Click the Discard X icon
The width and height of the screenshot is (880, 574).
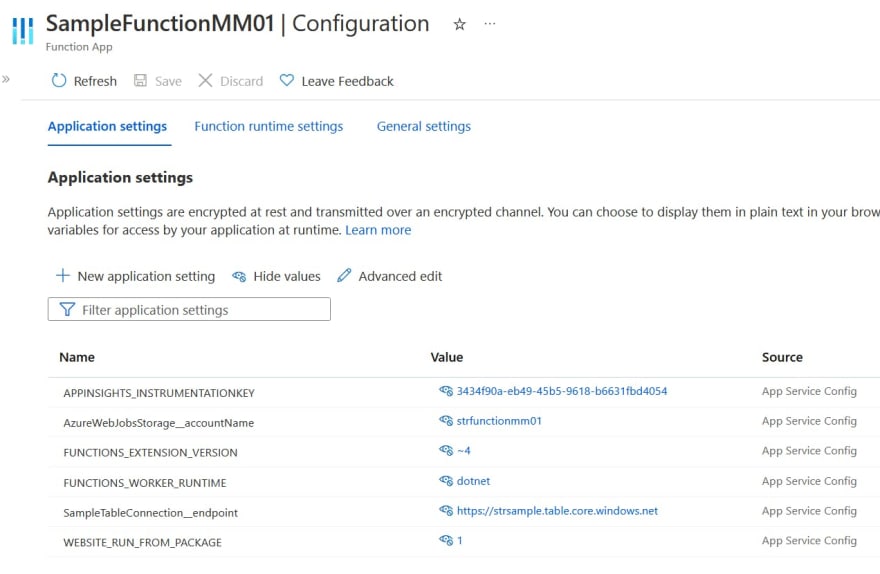[x=205, y=81]
